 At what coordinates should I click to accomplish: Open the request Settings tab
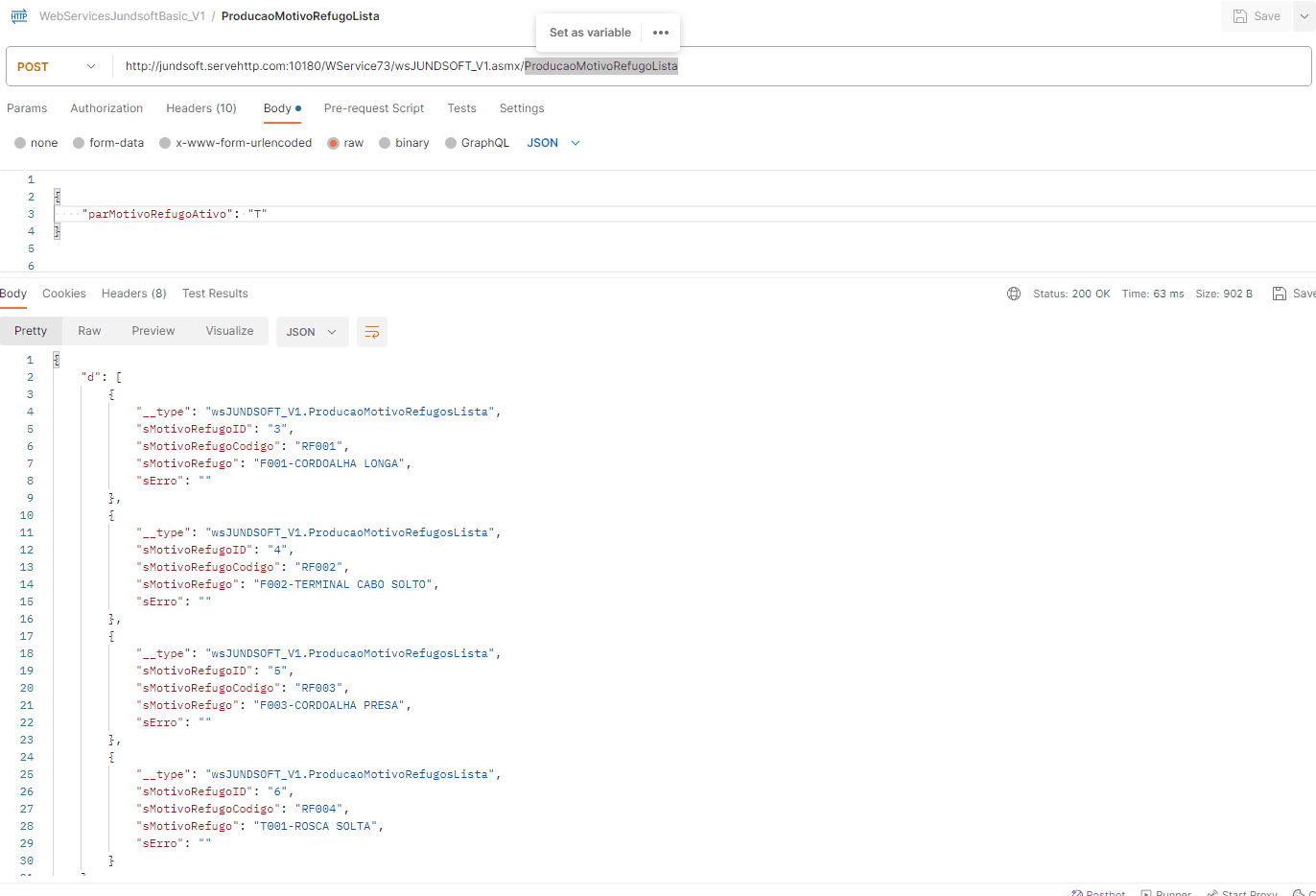[522, 108]
